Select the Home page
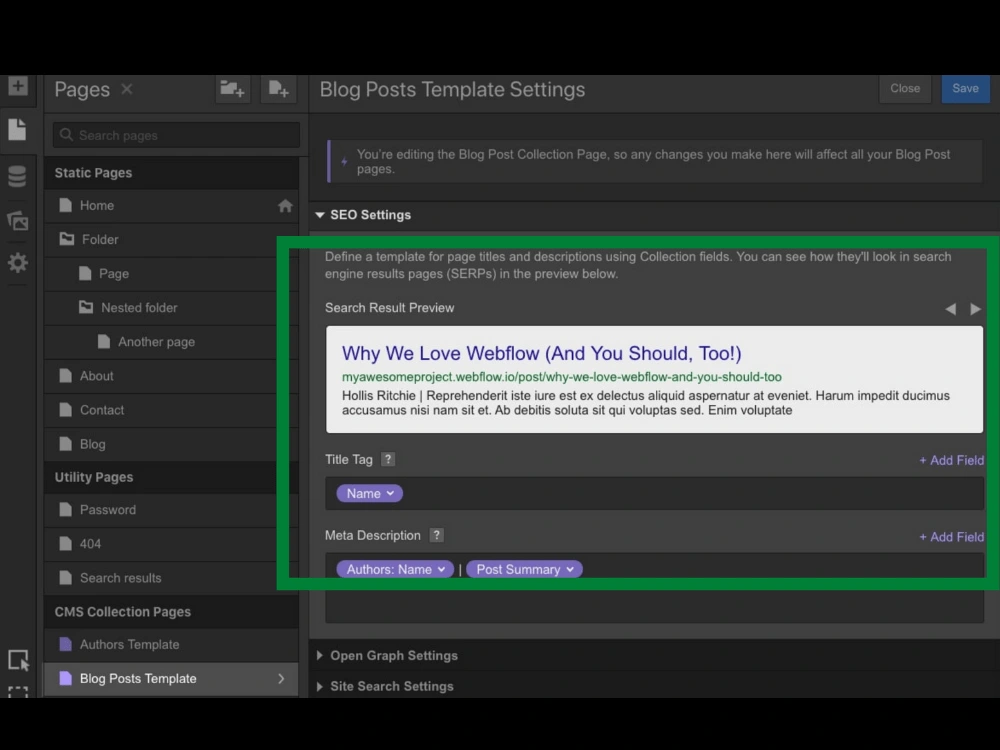 [x=171, y=206]
